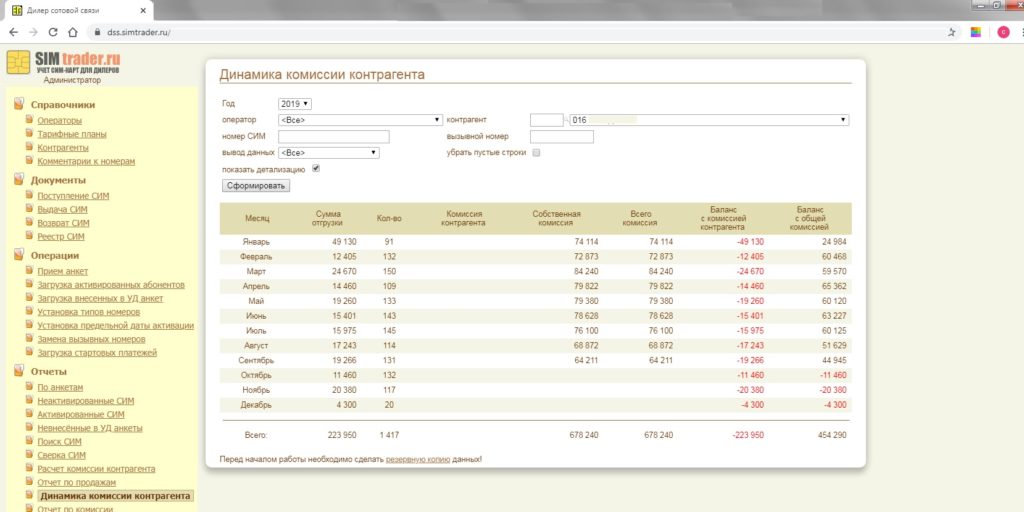Open the browser profile avatar
The height and width of the screenshot is (512, 1024).
click(x=1003, y=32)
